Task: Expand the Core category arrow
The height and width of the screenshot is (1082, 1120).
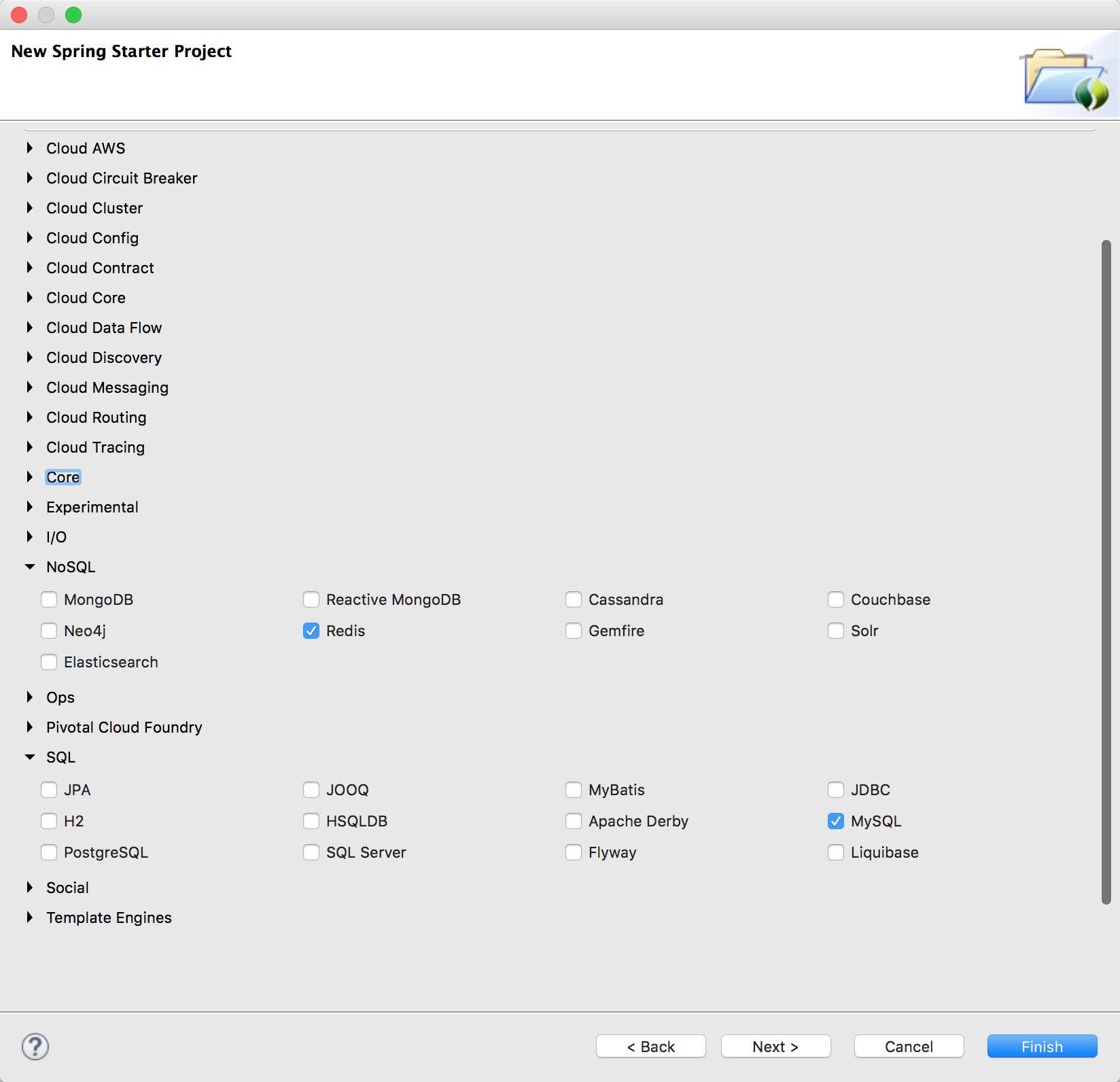Action: point(30,476)
